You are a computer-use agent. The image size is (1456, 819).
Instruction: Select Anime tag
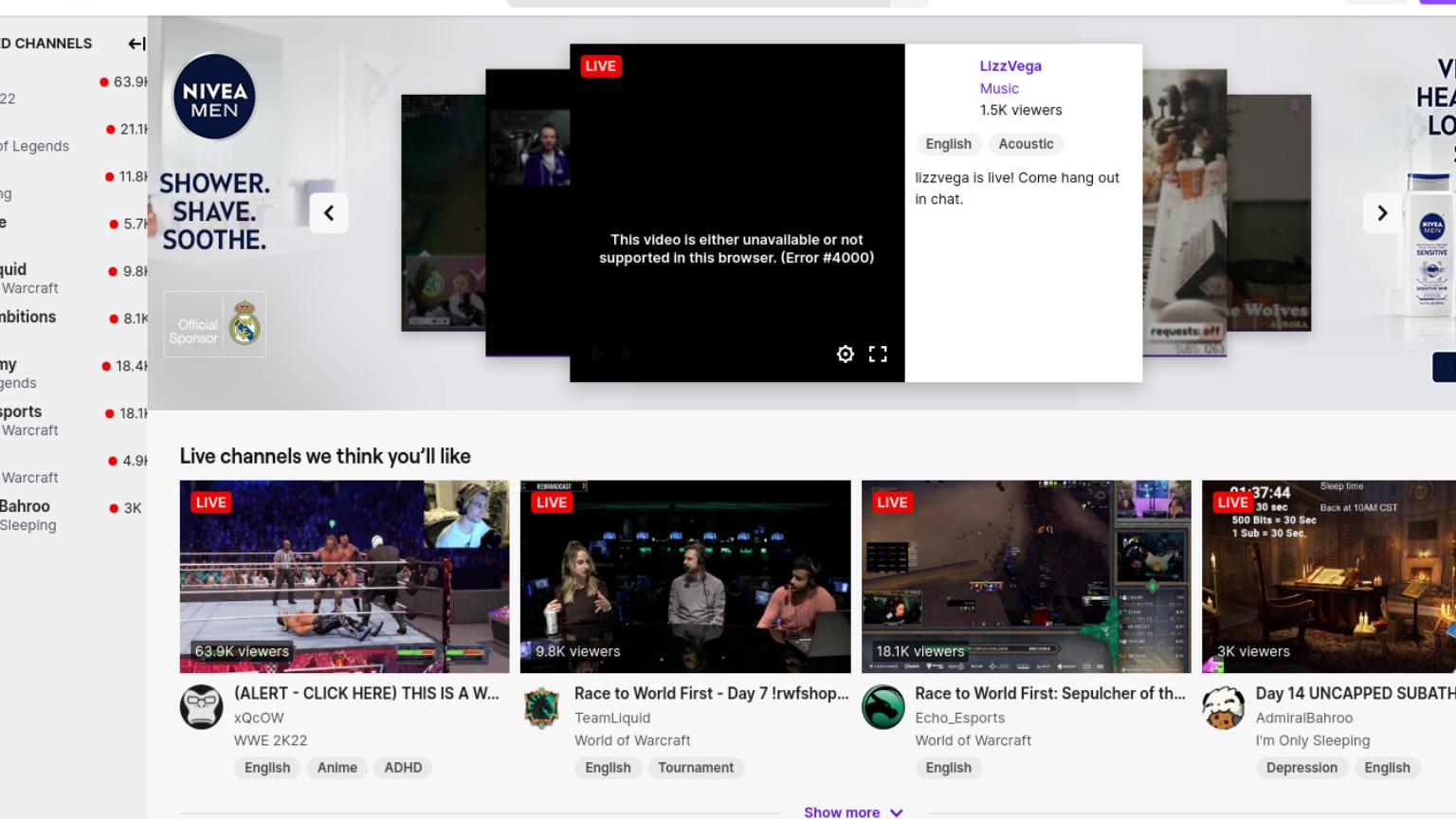pos(337,768)
